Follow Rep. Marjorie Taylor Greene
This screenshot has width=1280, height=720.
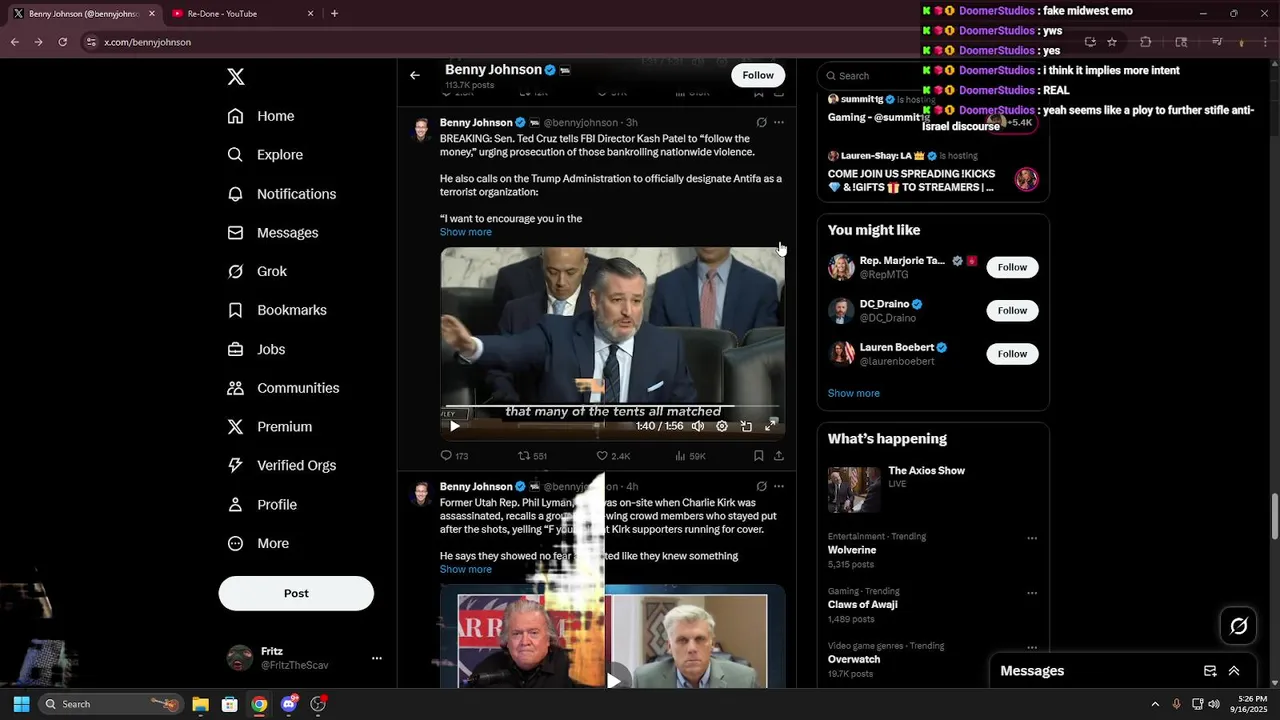pyautogui.click(x=1012, y=267)
